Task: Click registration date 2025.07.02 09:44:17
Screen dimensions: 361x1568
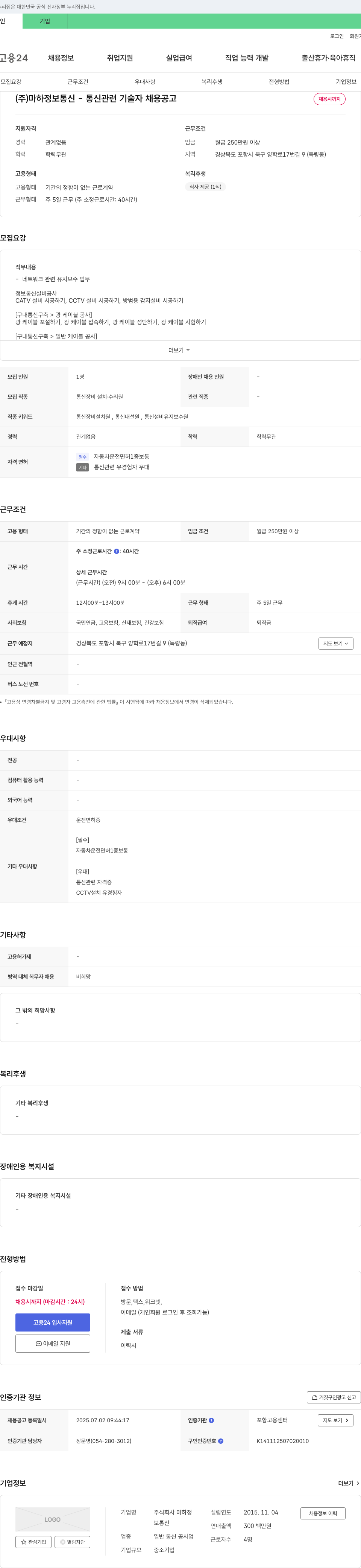Action: 103,1420
